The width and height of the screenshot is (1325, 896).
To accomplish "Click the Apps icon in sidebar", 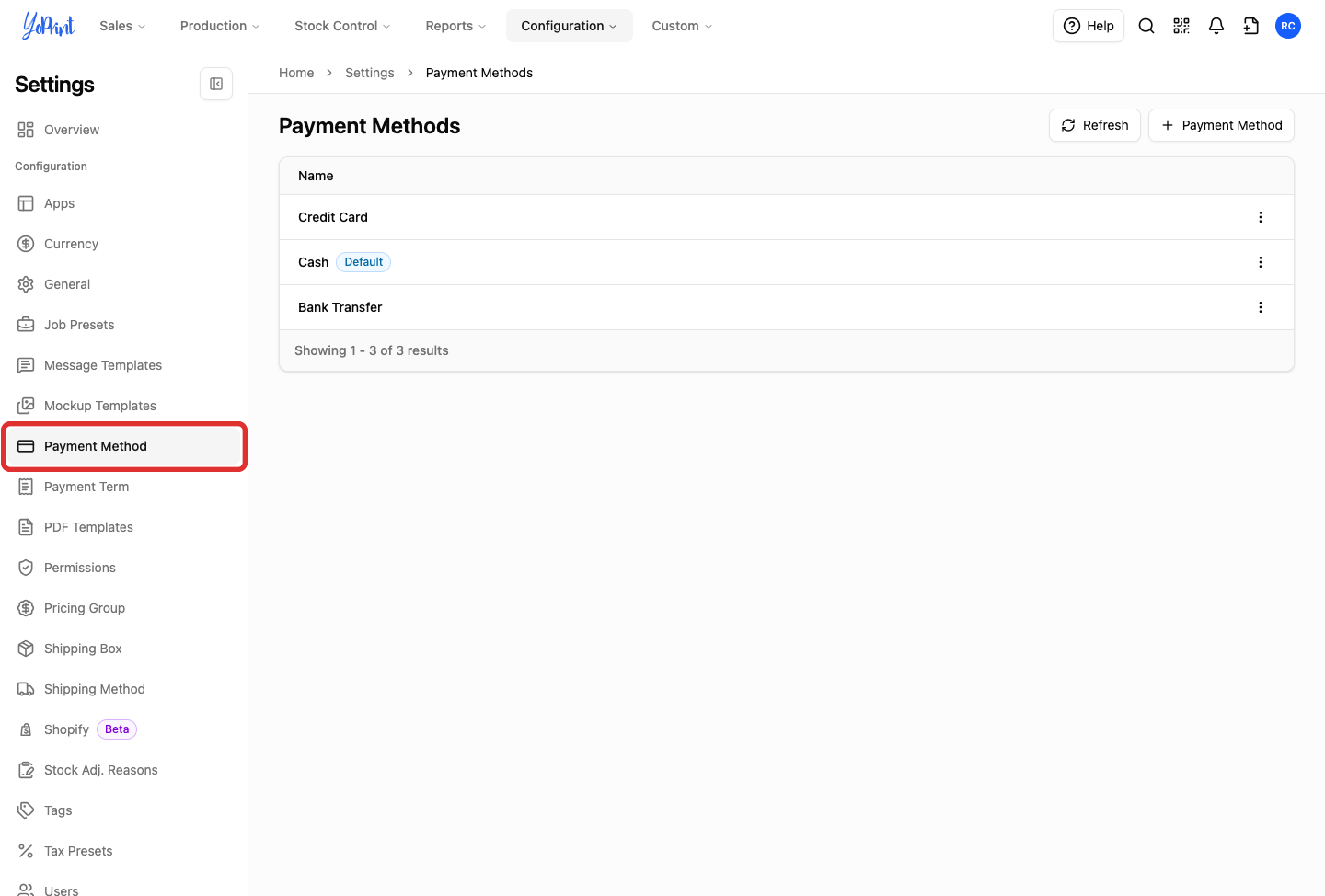I will coord(26,203).
